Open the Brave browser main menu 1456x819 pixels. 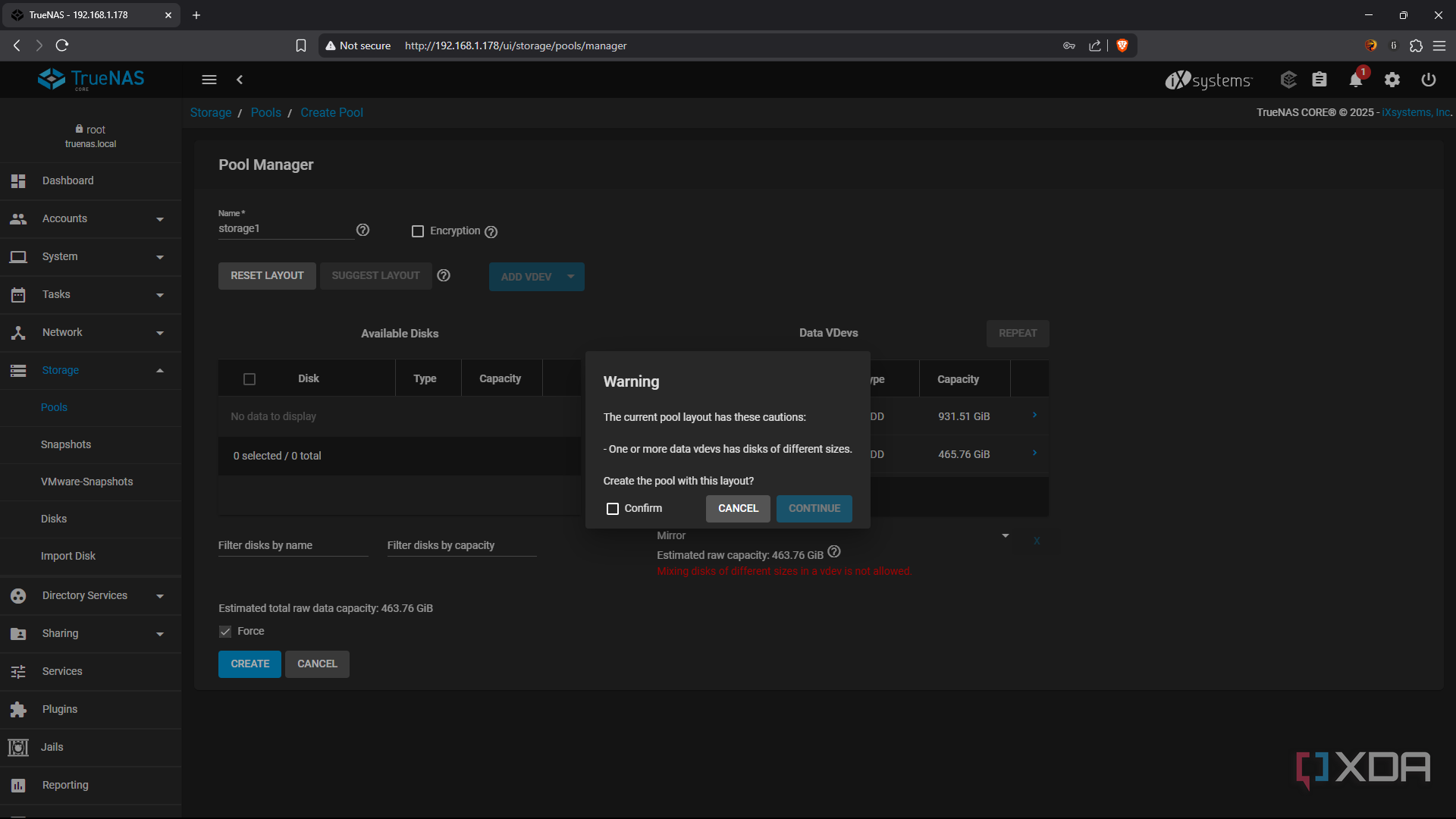[1439, 45]
